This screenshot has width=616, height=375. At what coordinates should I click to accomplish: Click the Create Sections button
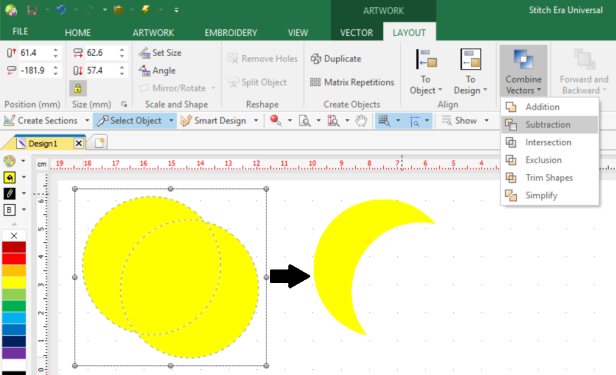[42, 121]
